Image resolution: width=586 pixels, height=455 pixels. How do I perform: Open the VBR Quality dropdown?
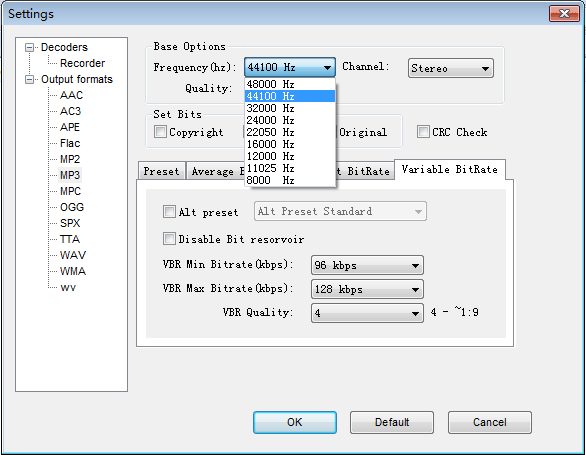[x=367, y=313]
